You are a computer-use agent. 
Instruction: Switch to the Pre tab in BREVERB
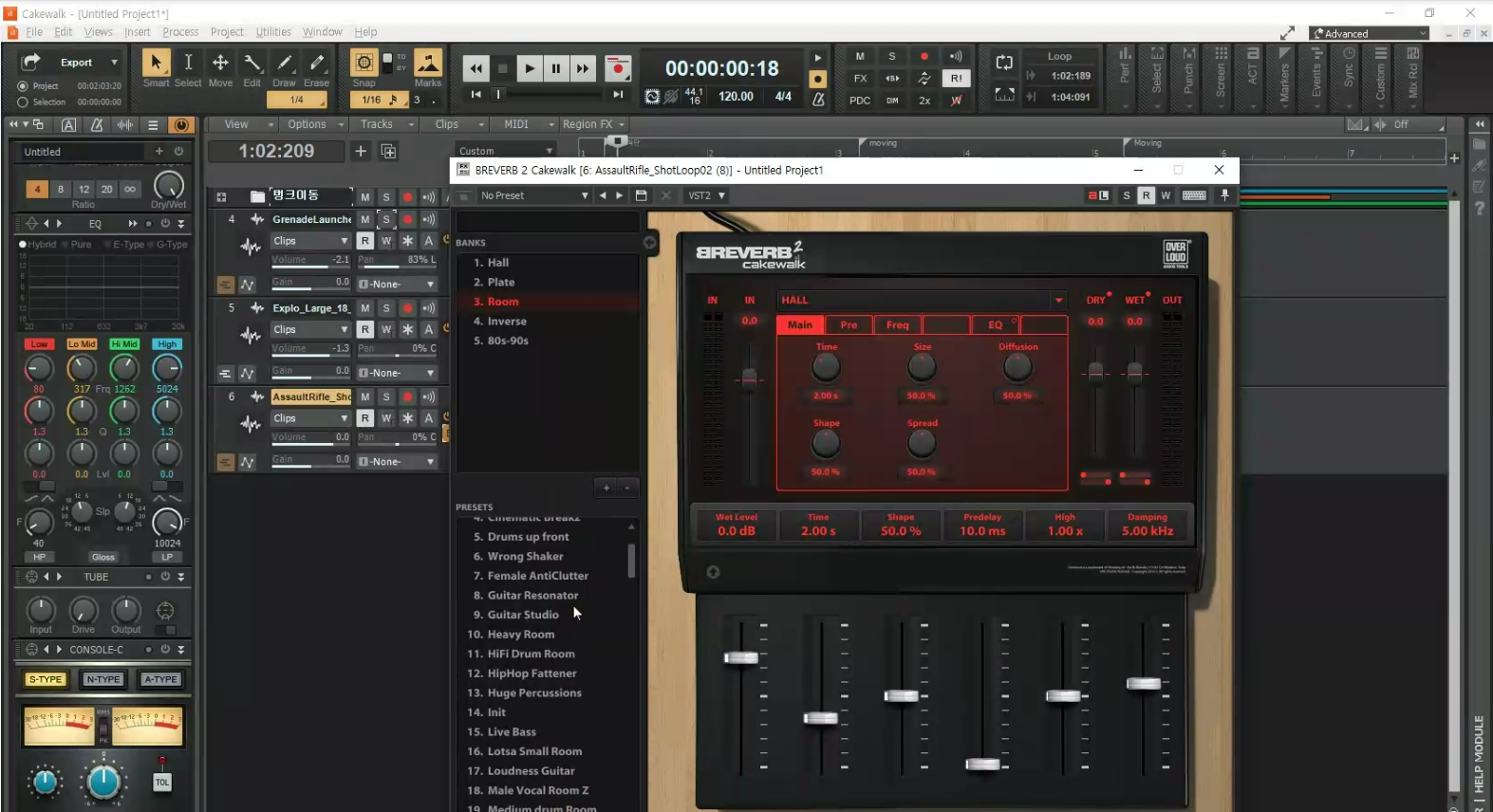tap(849, 324)
